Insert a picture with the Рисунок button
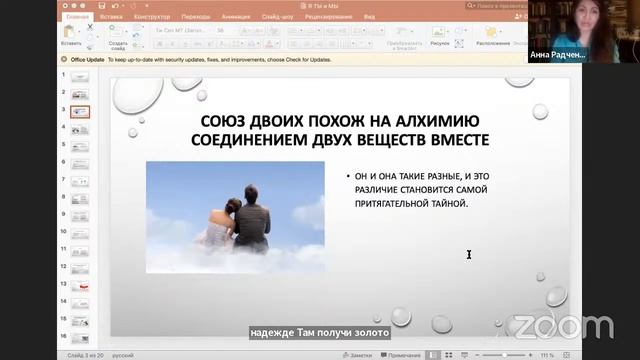 (x=439, y=35)
